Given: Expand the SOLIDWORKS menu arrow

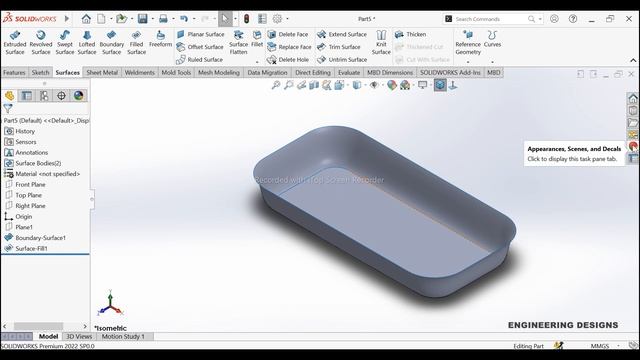Looking at the screenshot, I should click(67, 18).
